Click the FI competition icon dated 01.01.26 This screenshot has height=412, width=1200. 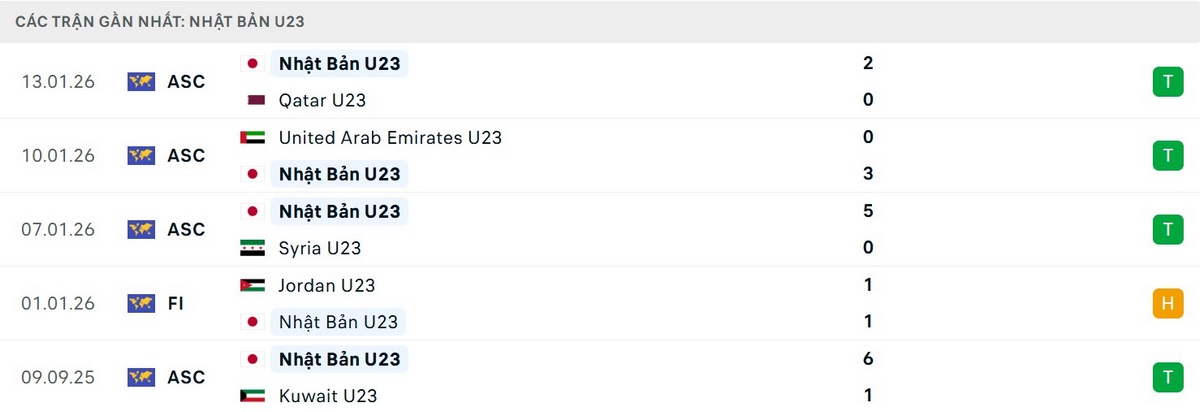pos(141,303)
